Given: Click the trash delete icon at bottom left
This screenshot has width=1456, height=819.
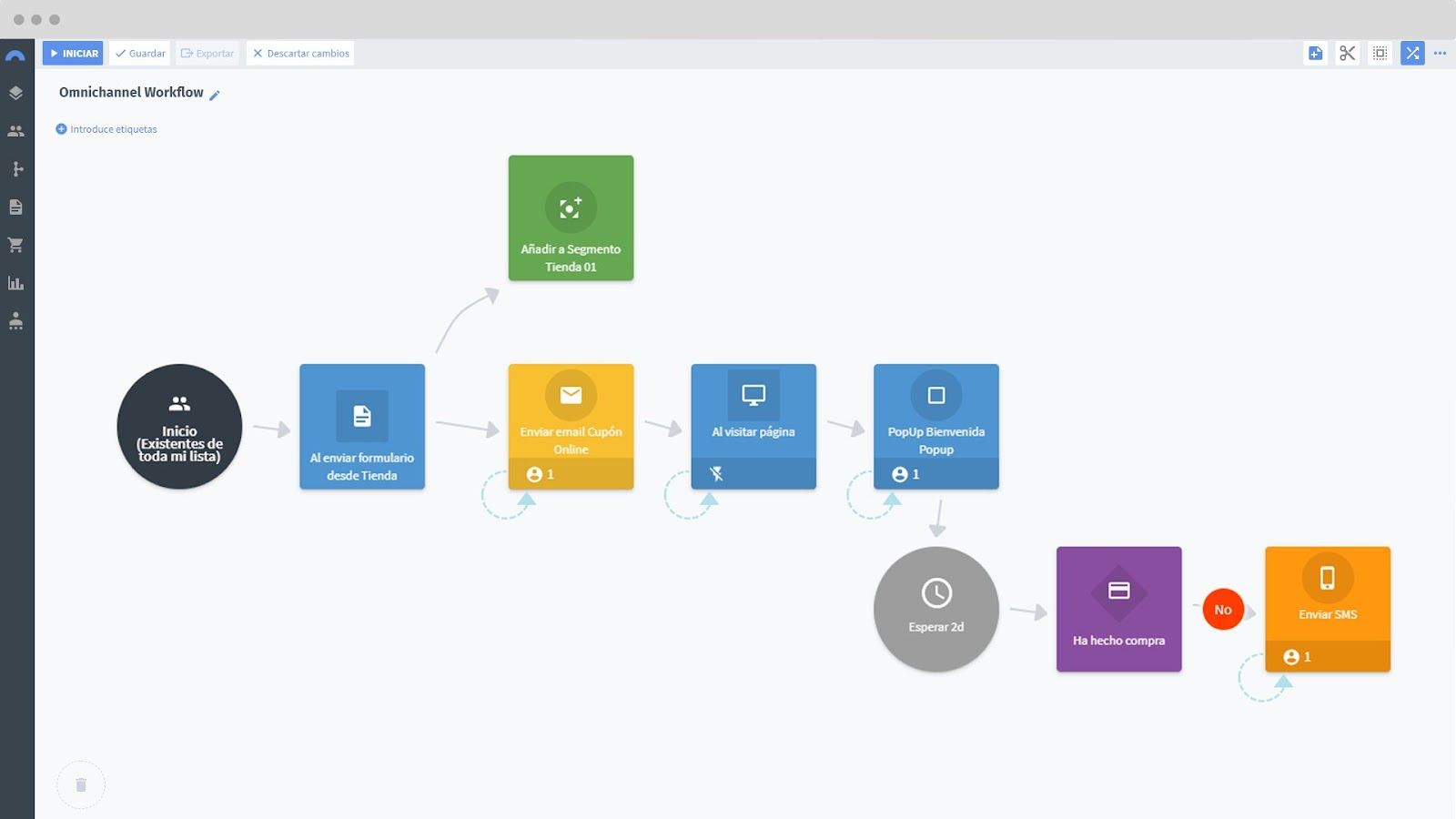Looking at the screenshot, I should point(81,784).
